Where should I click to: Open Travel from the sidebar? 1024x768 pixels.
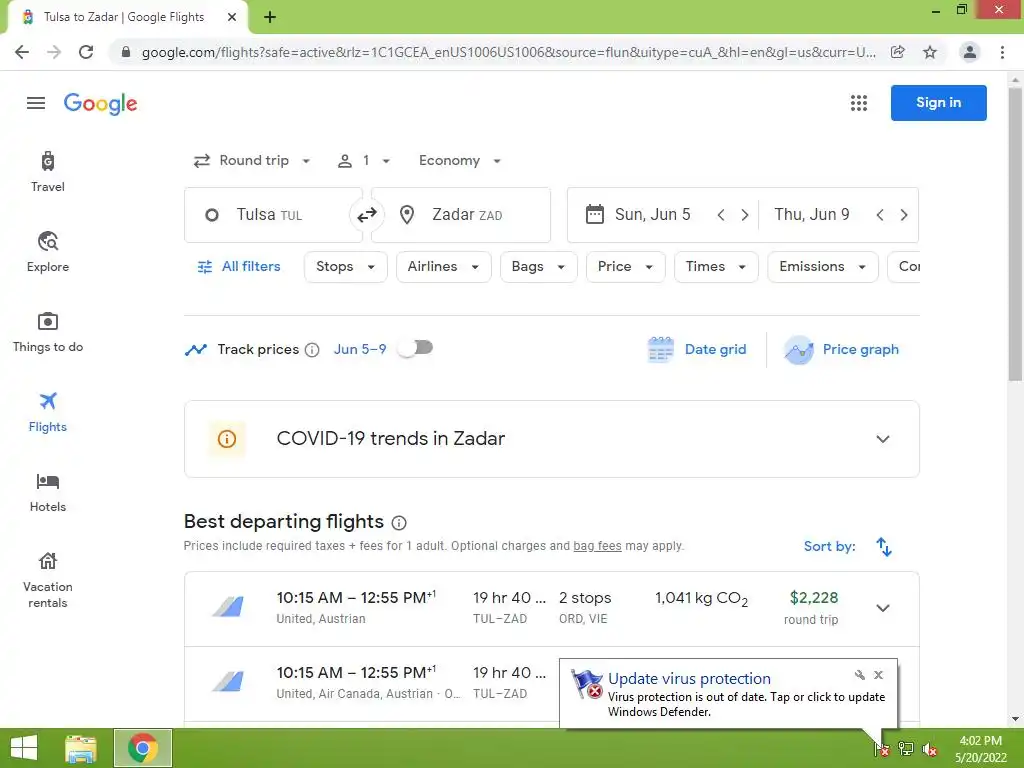48,172
